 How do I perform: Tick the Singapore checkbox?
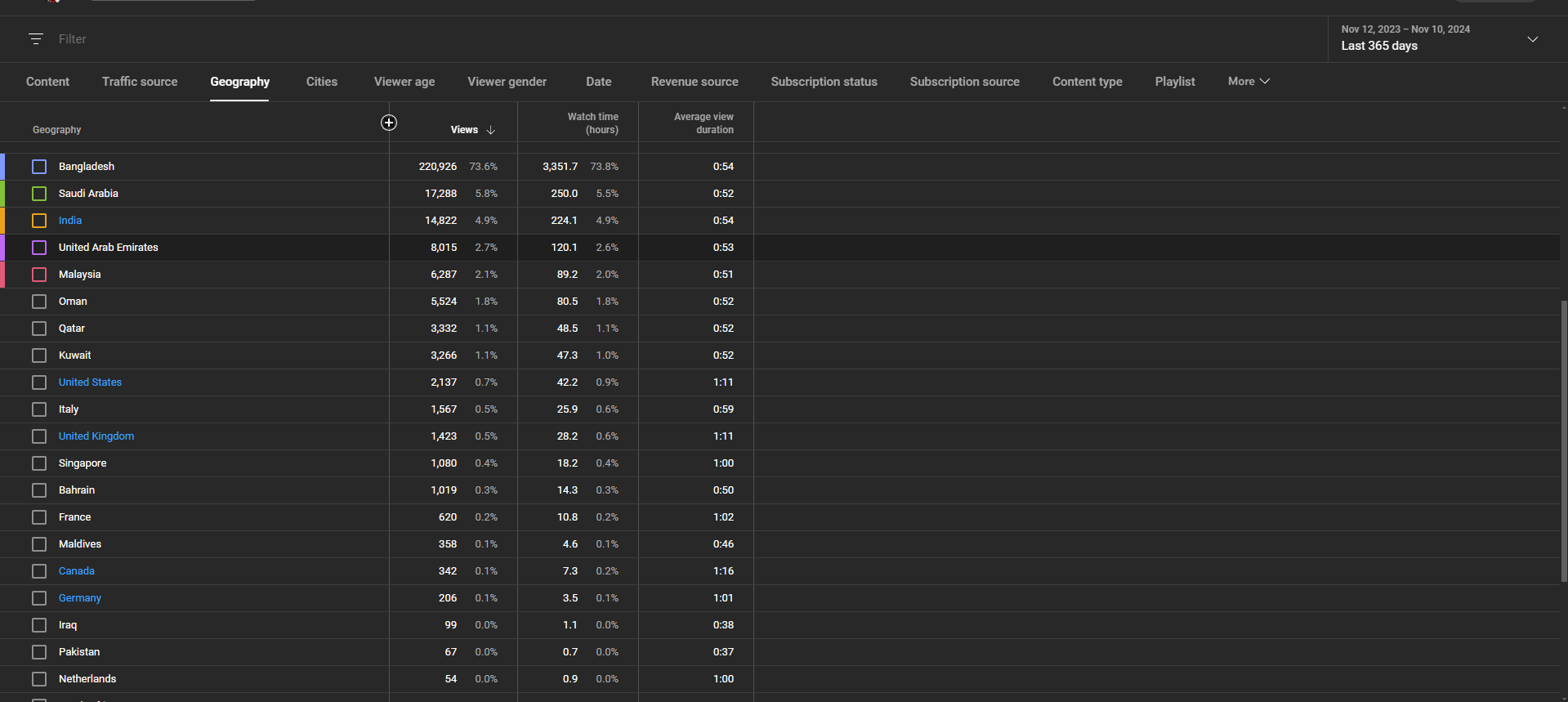tap(39, 463)
